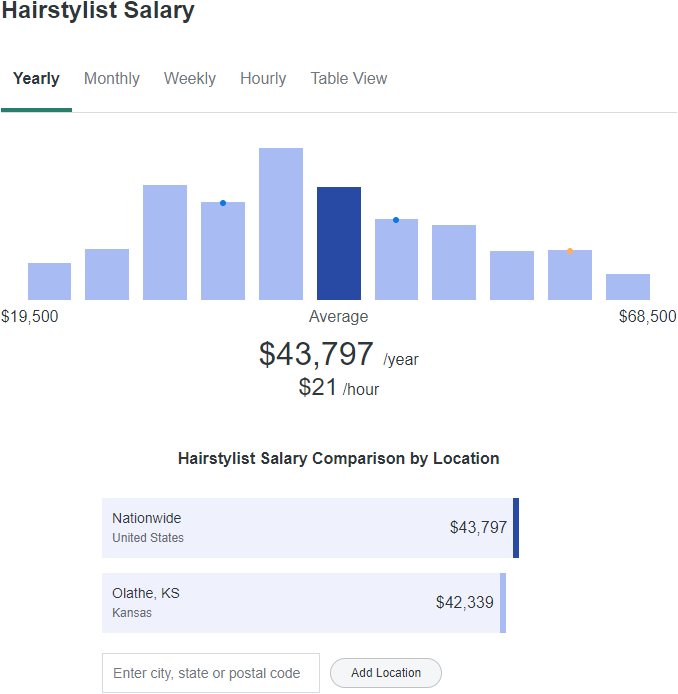Switch to Table View
Viewport: 678px width, 694px height.
pos(349,79)
